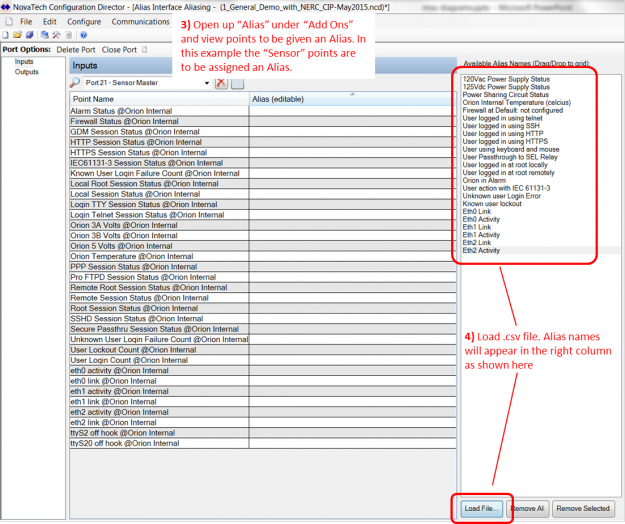Select 'User action with IEC 61131-3' alias
625x524 pixels.
[506, 188]
